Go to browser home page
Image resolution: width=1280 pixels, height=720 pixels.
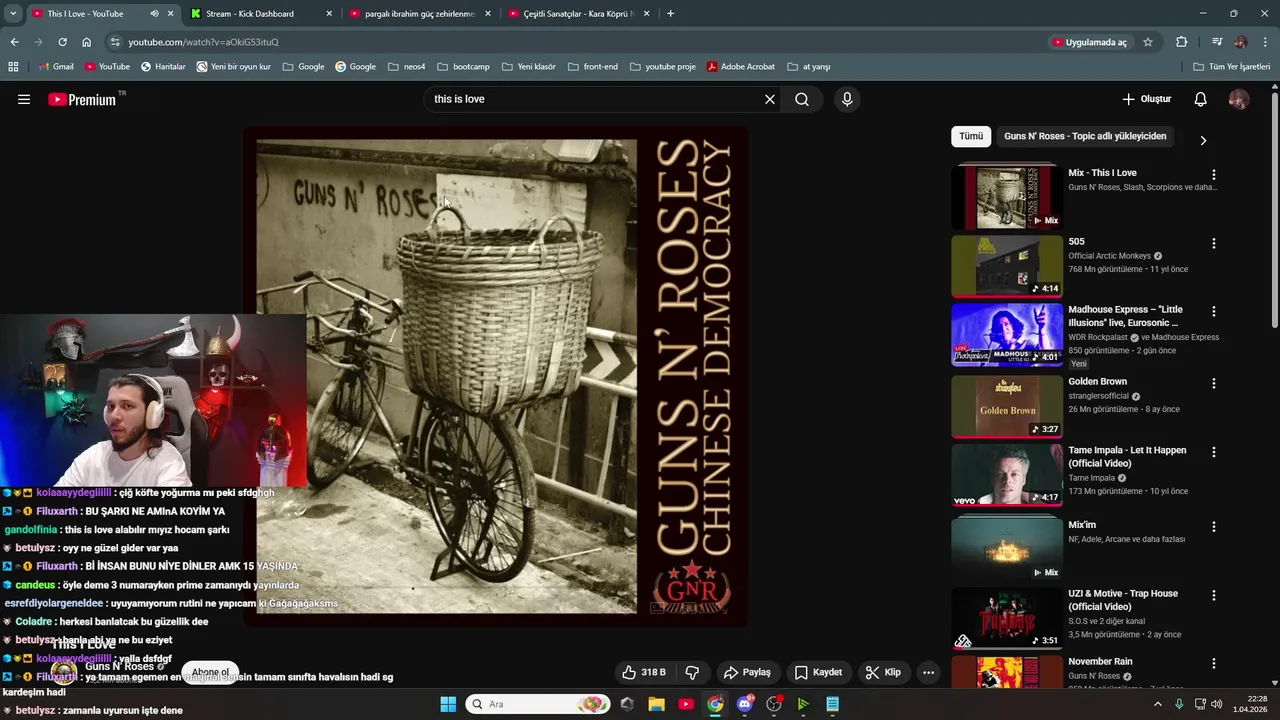pyautogui.click(x=86, y=42)
